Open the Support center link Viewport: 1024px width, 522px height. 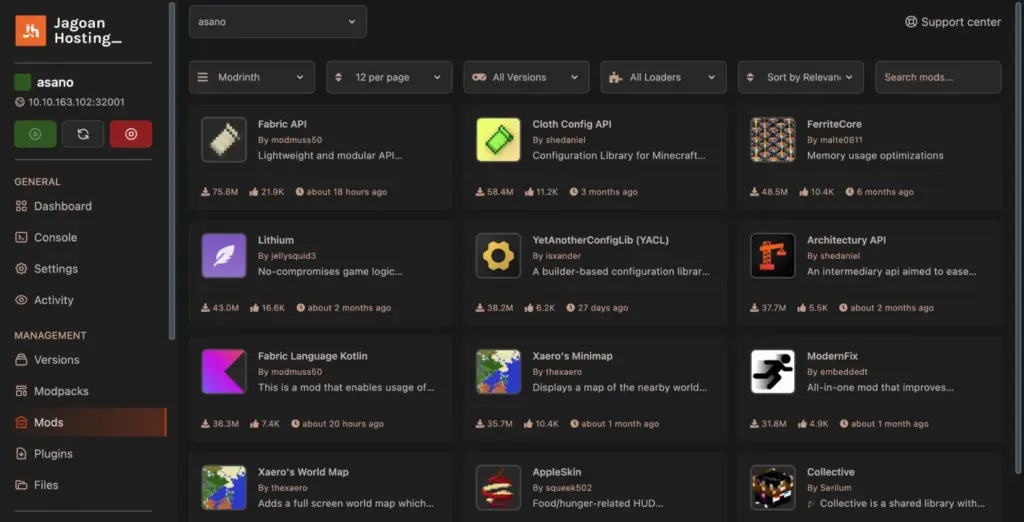pyautogui.click(x=953, y=22)
